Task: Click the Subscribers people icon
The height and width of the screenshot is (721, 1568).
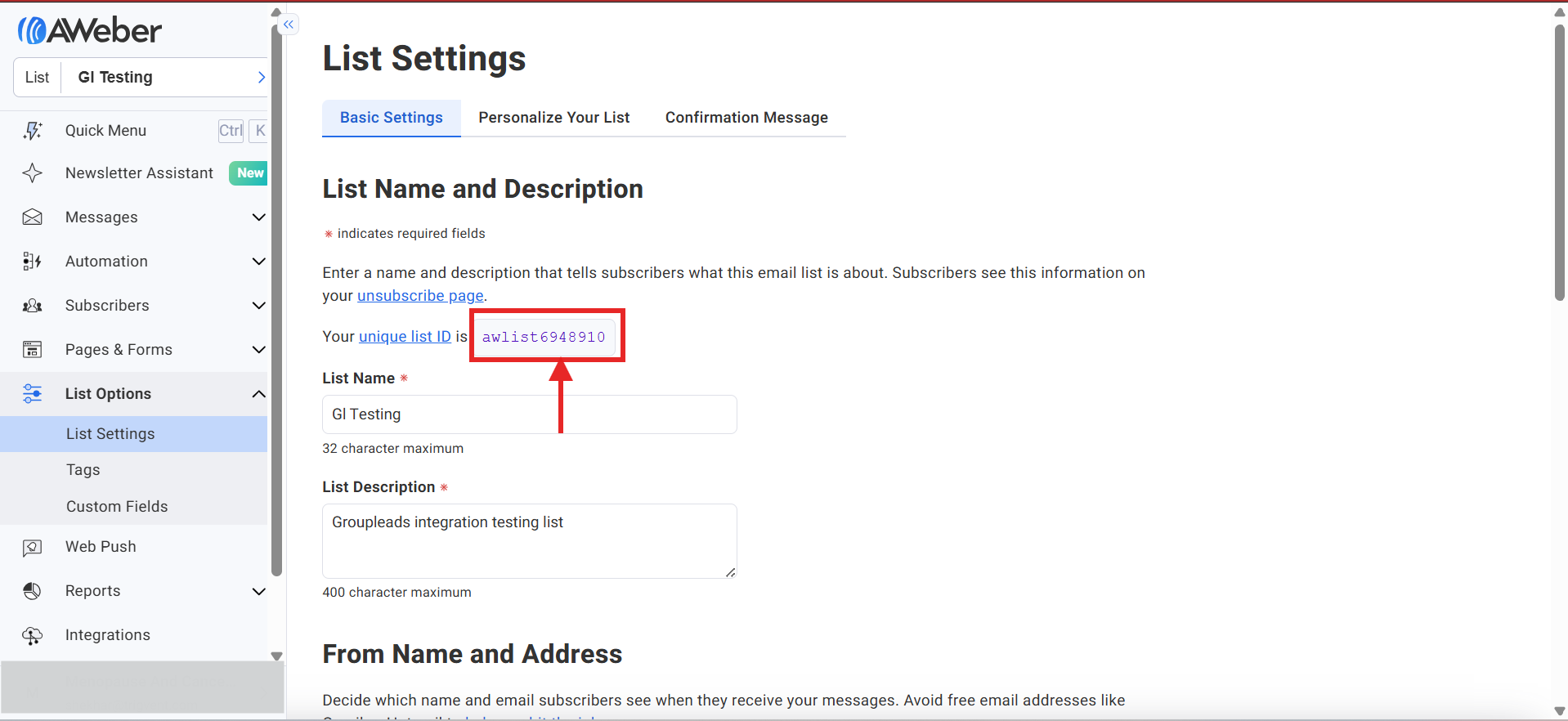Action: [x=33, y=306]
